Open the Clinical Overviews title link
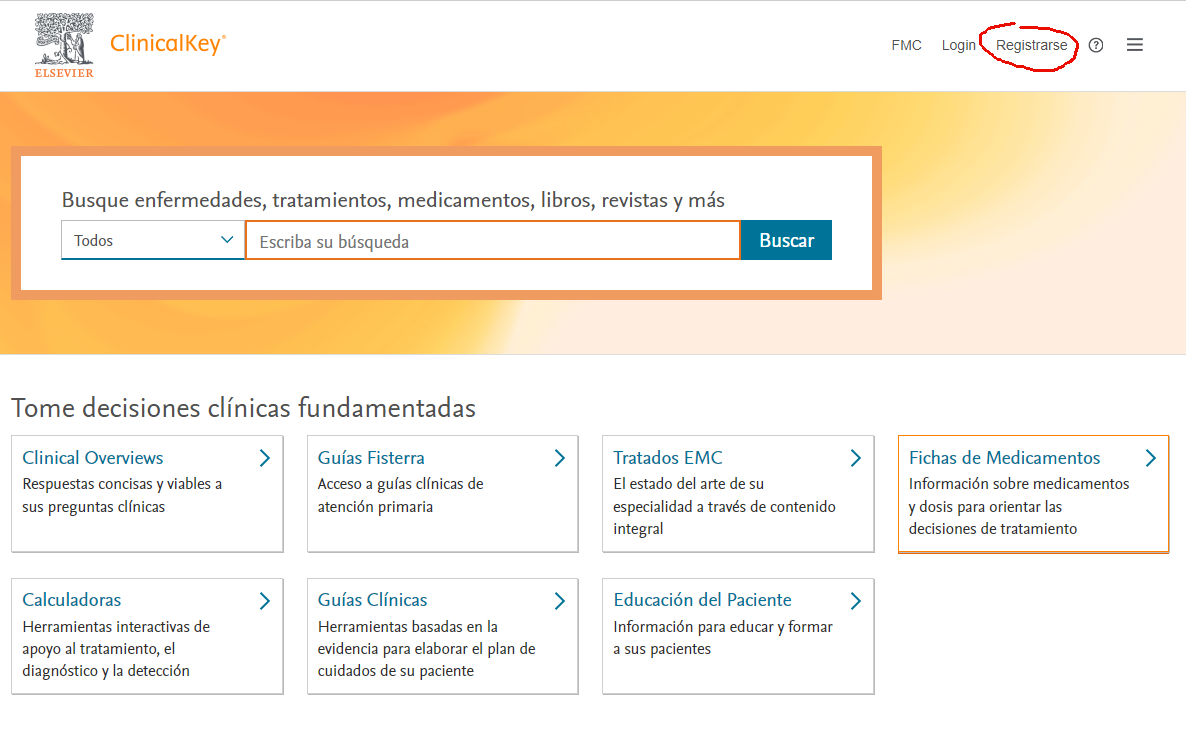Viewport: 1186px width, 735px height. pyautogui.click(x=93, y=458)
